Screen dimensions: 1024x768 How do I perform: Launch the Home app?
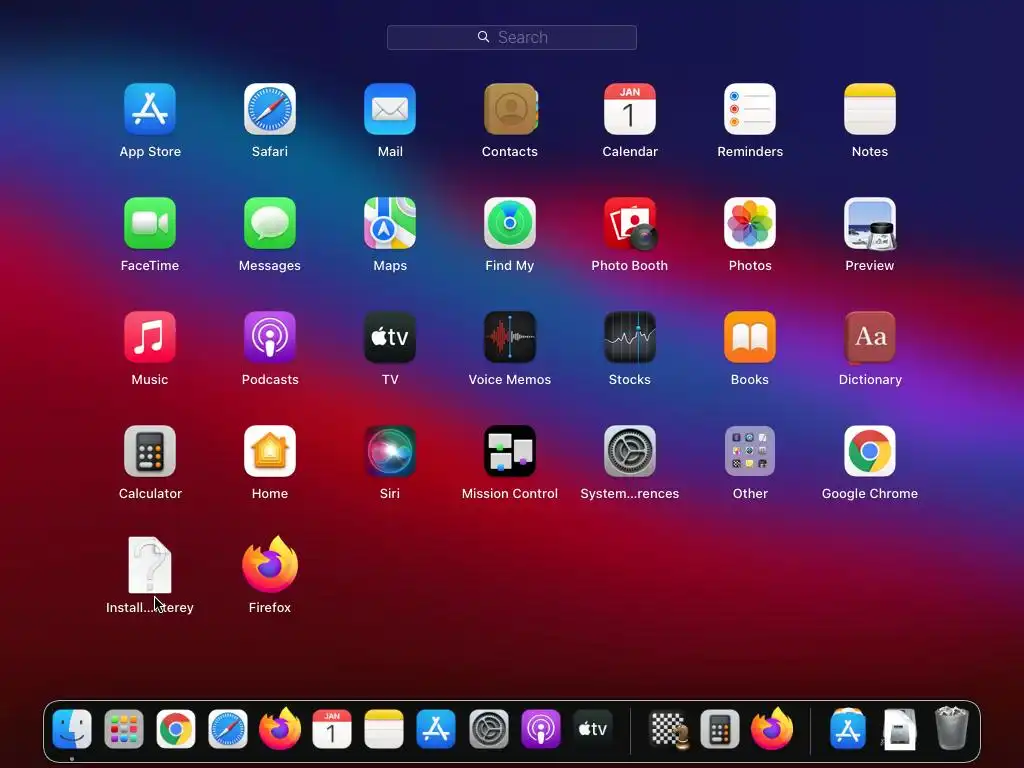270,451
